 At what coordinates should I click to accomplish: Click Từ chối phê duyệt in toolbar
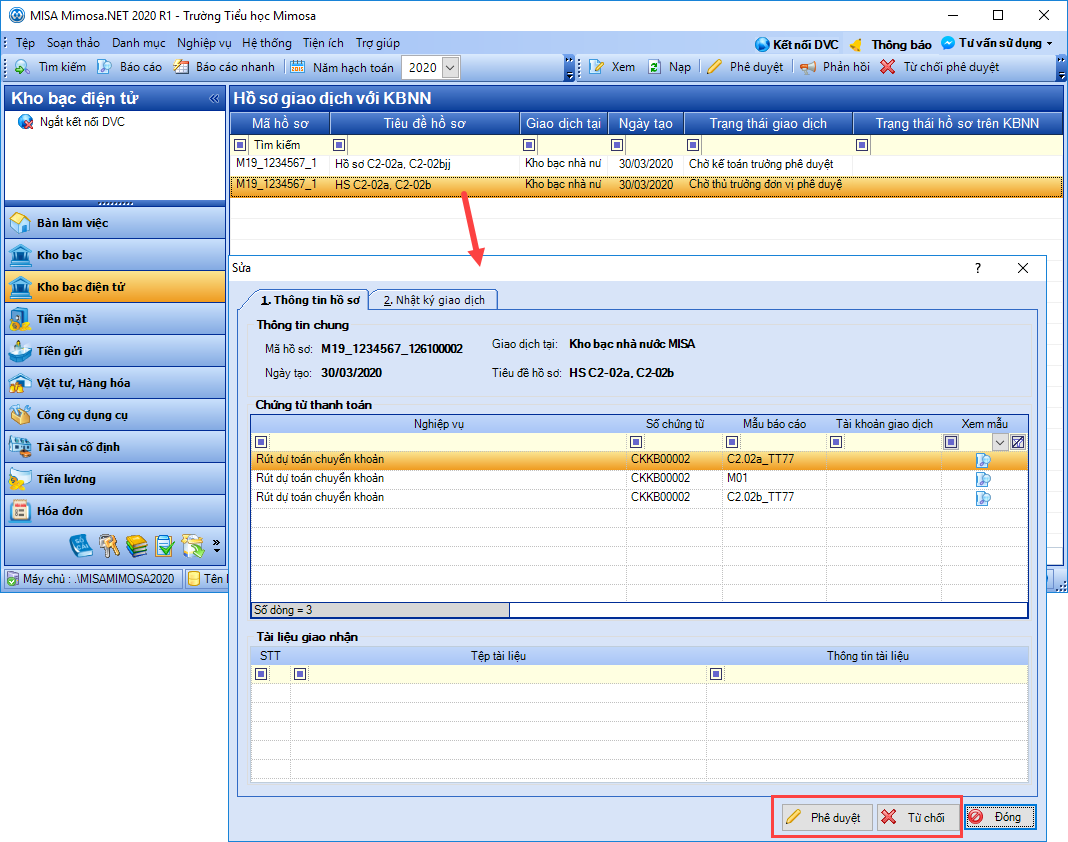point(939,67)
